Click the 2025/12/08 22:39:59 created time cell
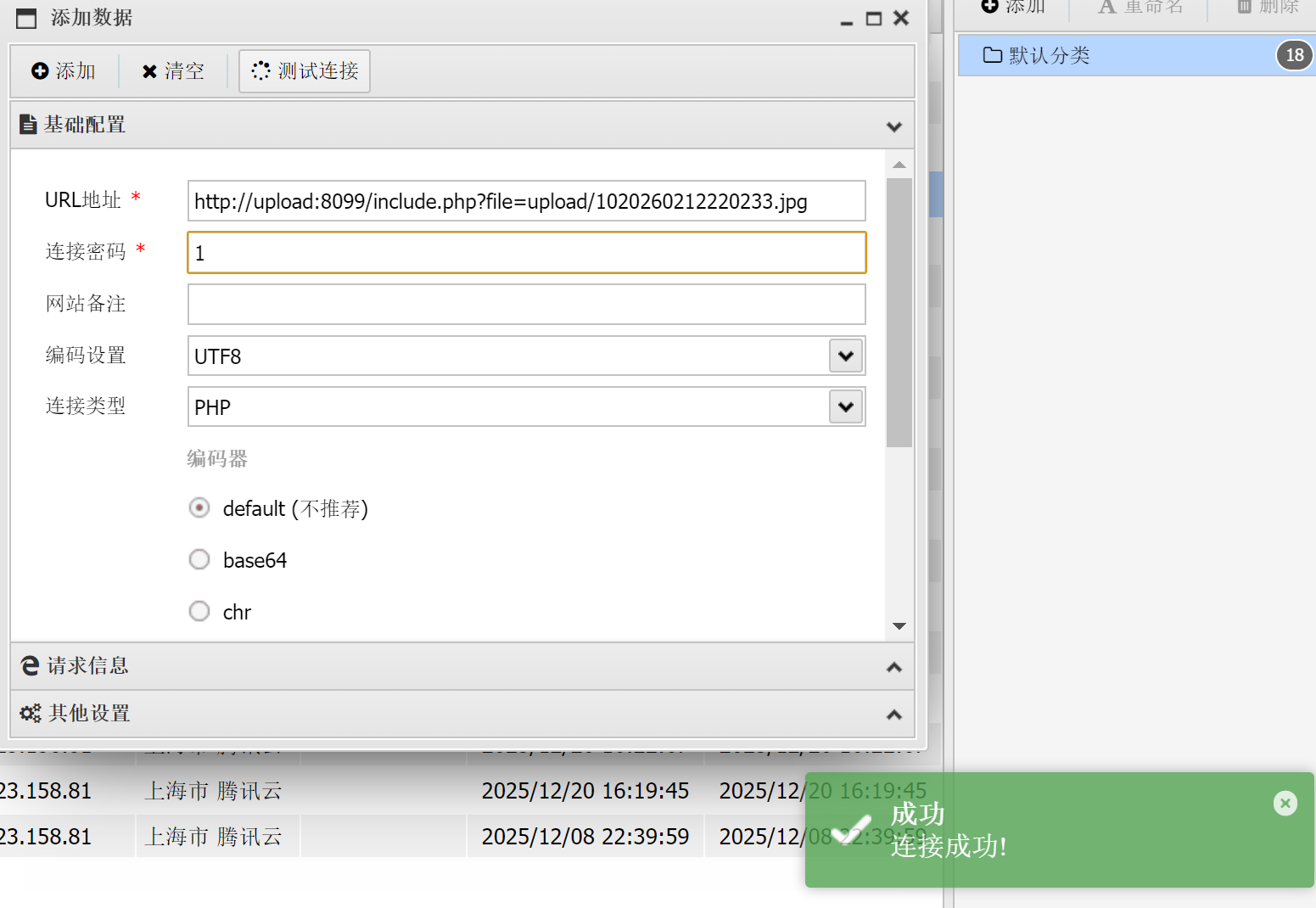 (585, 837)
